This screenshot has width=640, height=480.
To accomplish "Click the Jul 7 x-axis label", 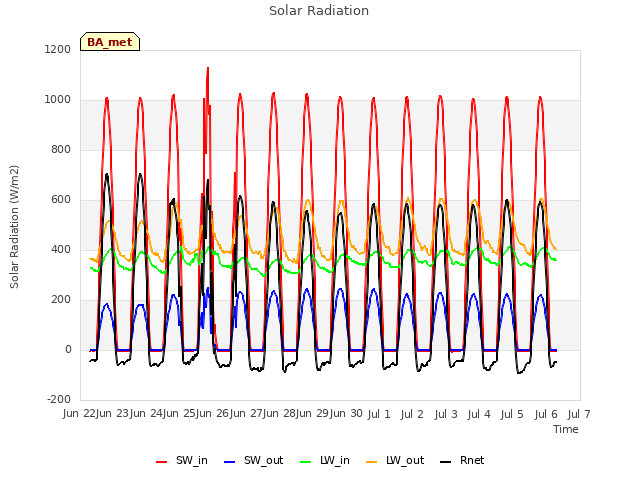I will [579, 414].
